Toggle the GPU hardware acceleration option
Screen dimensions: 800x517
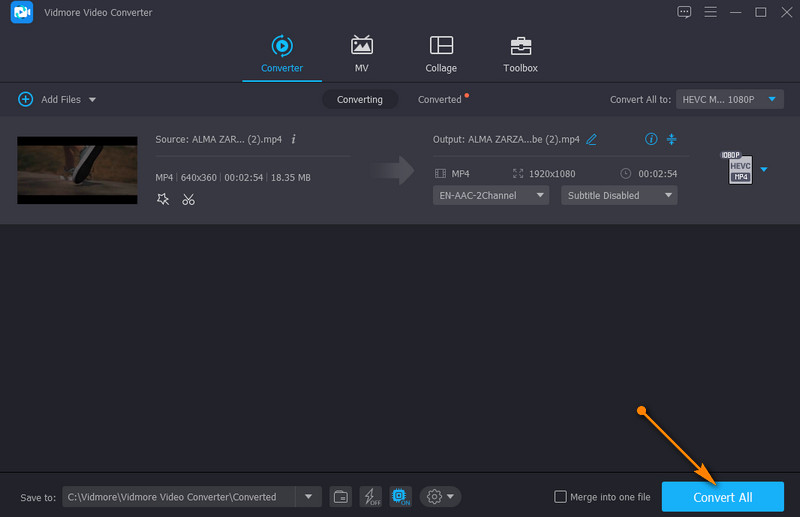click(400, 497)
